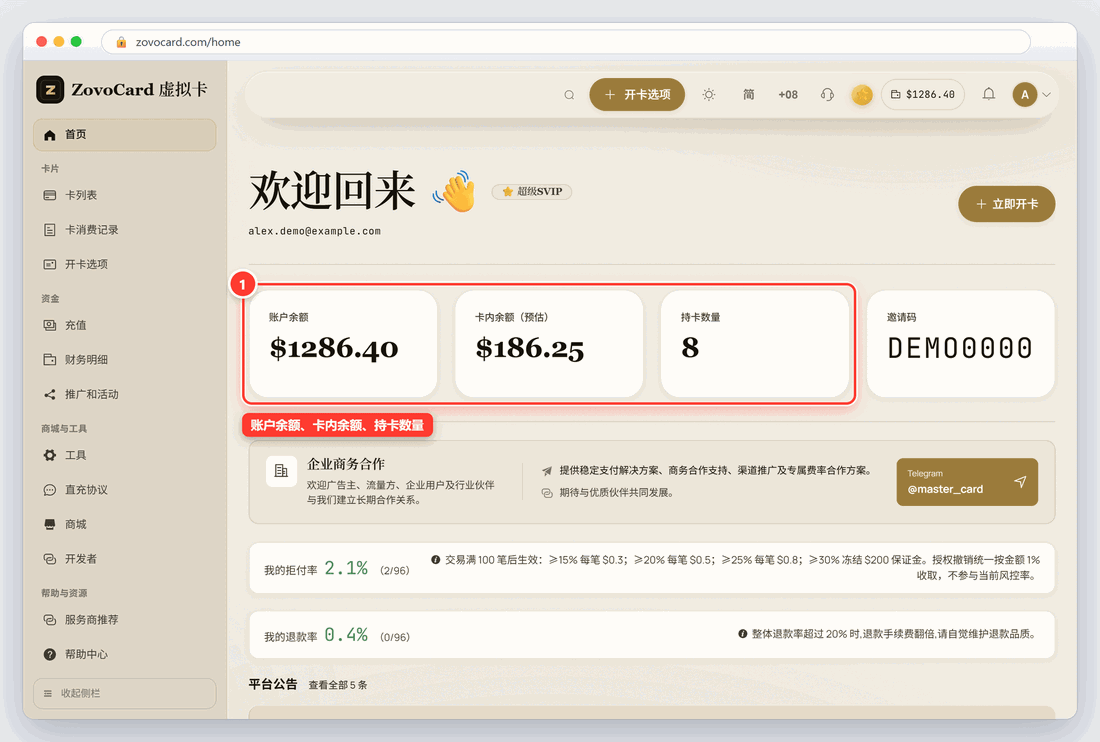
Task: Click the 超级SVIP badge
Action: 532,191
